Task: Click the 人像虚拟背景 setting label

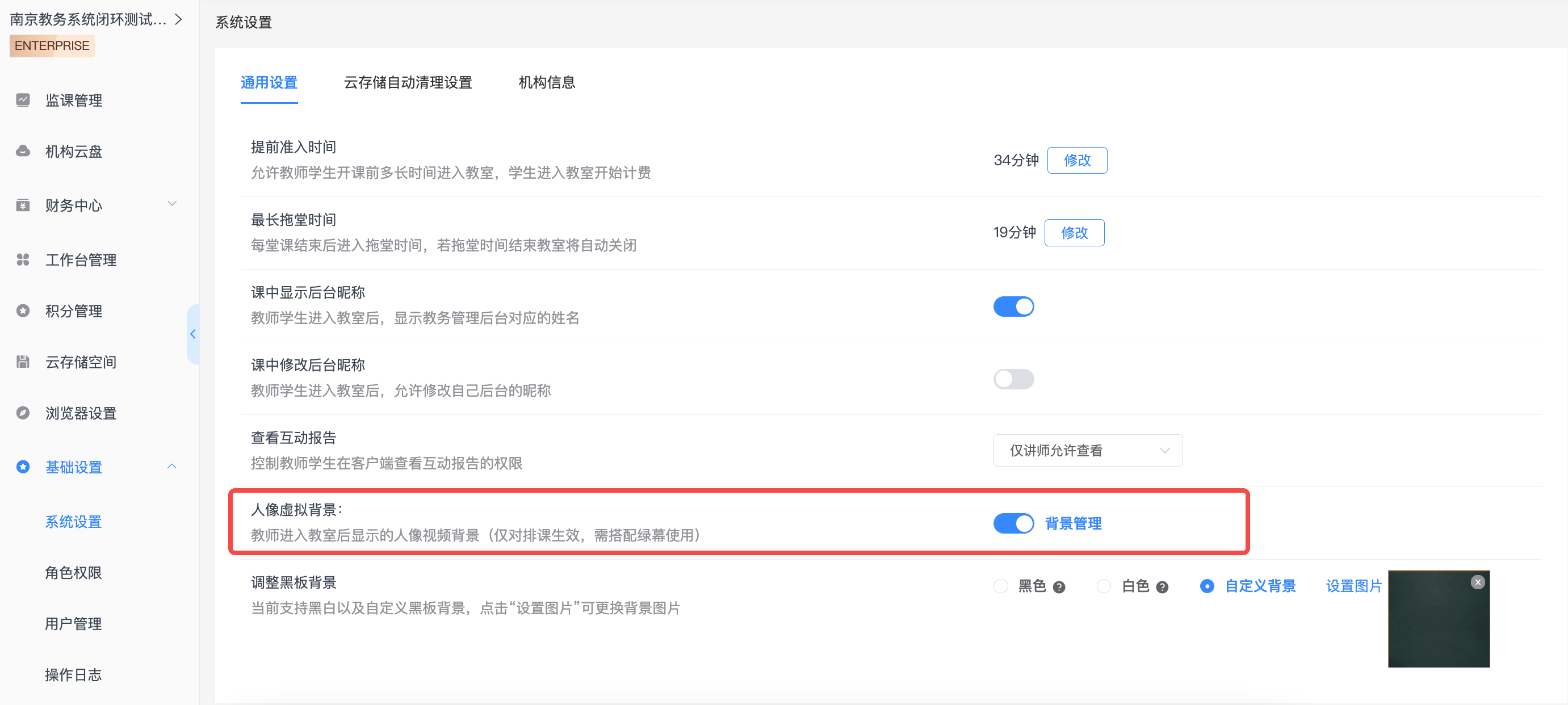Action: pos(296,510)
